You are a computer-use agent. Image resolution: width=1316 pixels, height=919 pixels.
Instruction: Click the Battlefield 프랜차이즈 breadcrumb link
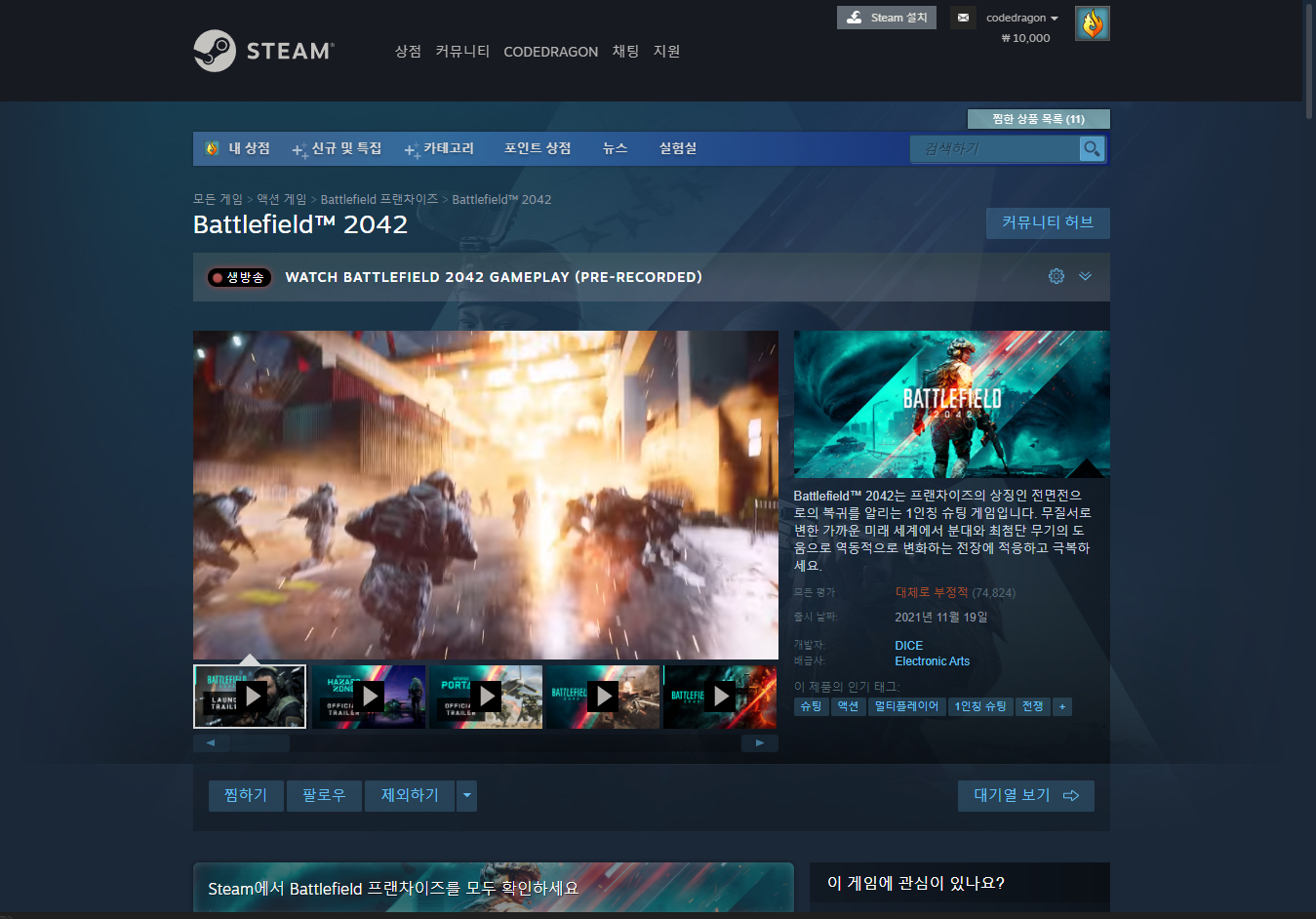pos(379,199)
